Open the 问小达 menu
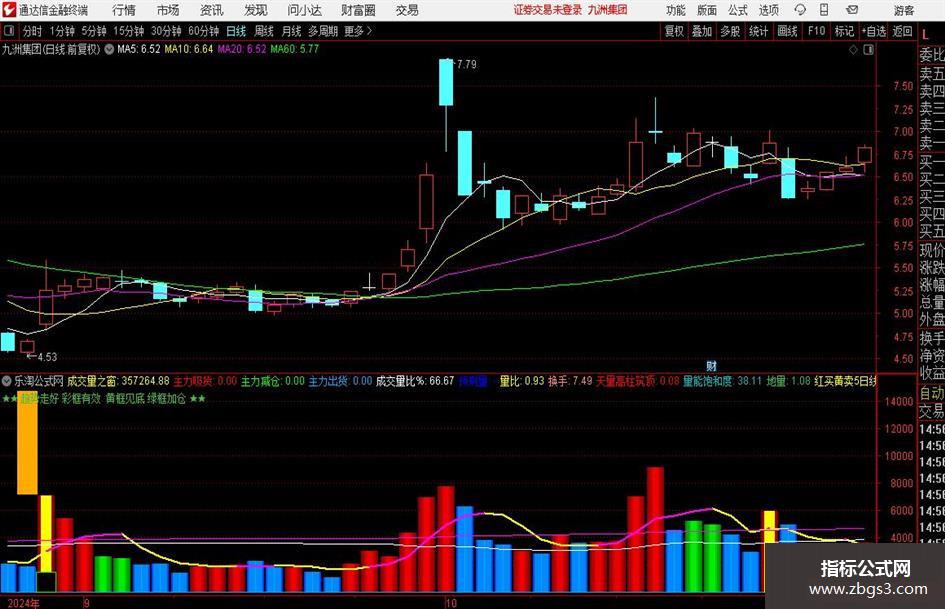This screenshot has height=609, width=945. pos(304,10)
